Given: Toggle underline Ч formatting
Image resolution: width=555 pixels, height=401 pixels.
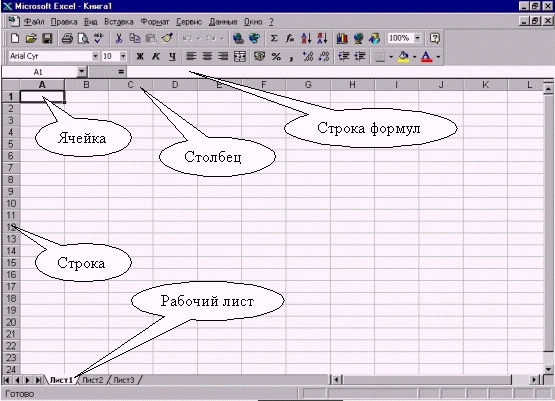Looking at the screenshot, I should click(172, 56).
